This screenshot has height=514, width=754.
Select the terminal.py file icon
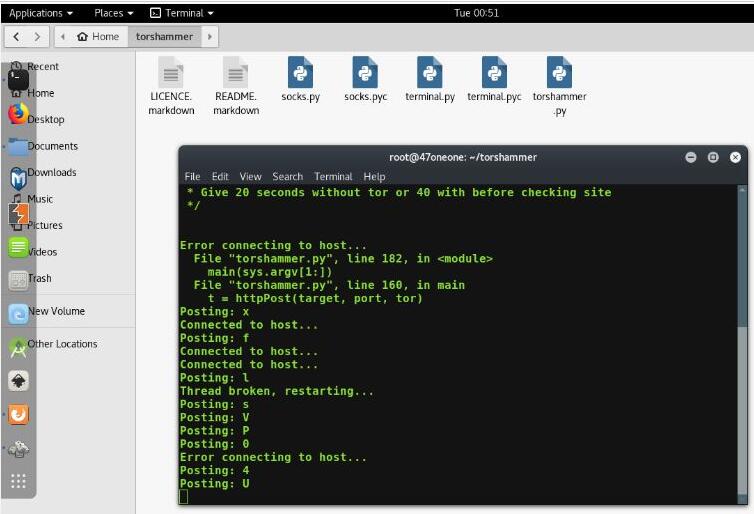click(x=430, y=74)
